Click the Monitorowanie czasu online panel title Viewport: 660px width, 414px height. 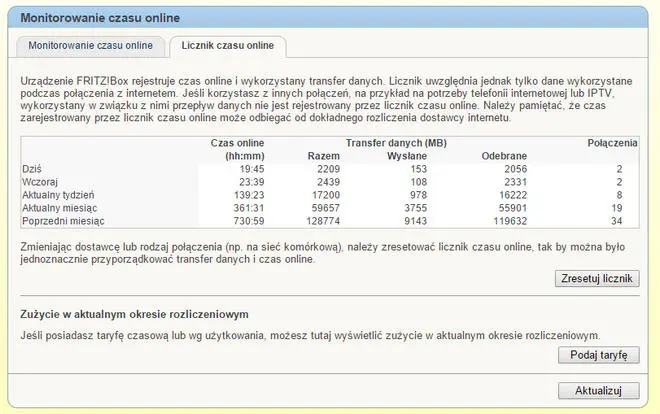point(100,18)
